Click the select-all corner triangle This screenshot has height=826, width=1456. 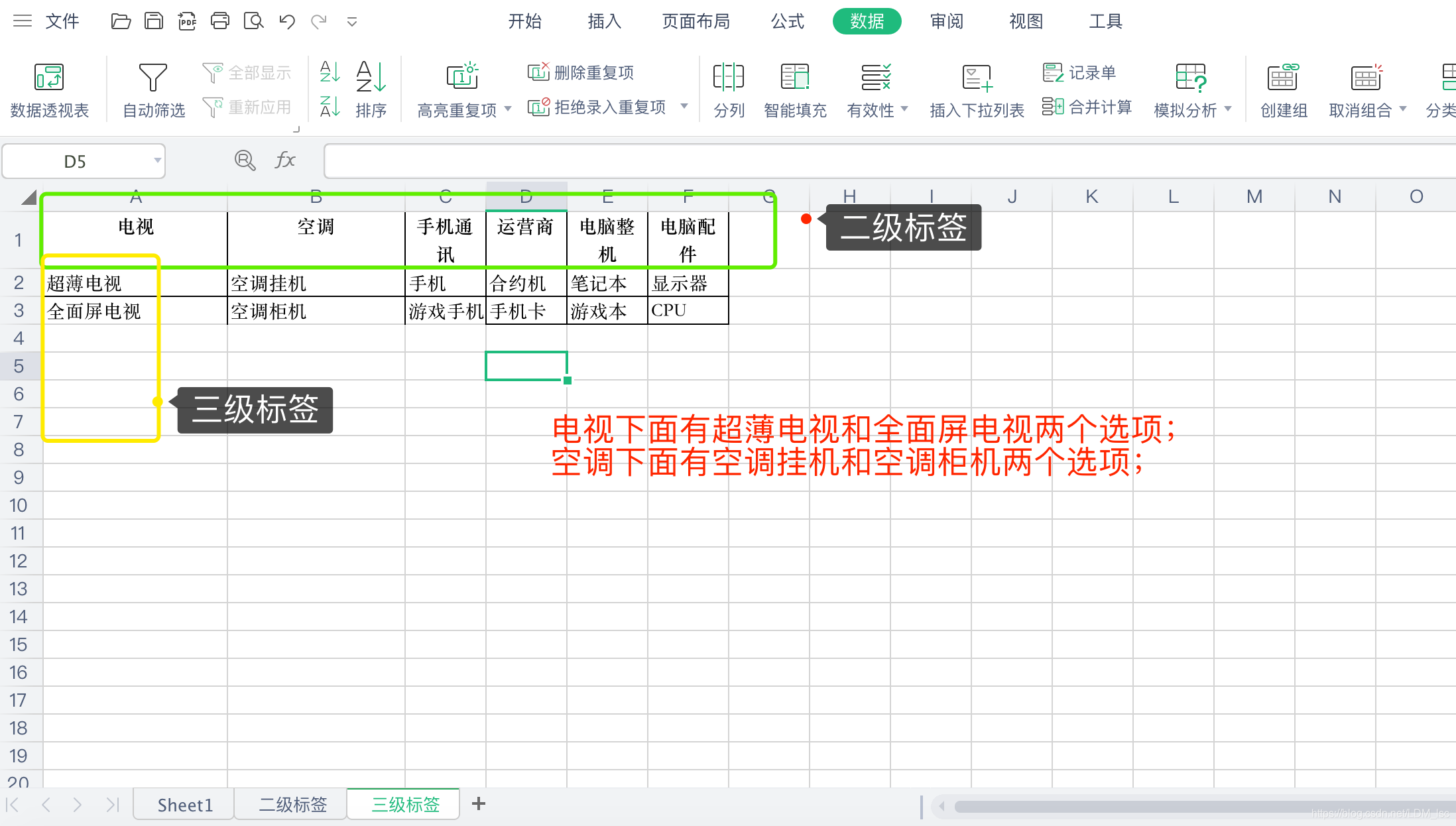click(29, 197)
